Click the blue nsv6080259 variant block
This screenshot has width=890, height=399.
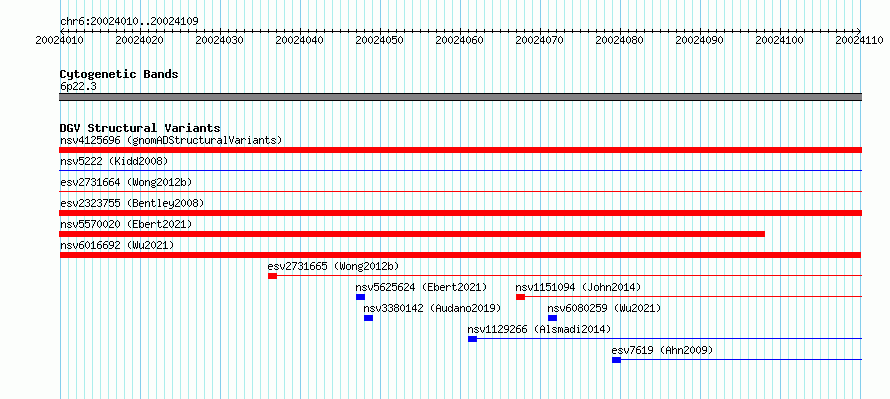tap(552, 318)
